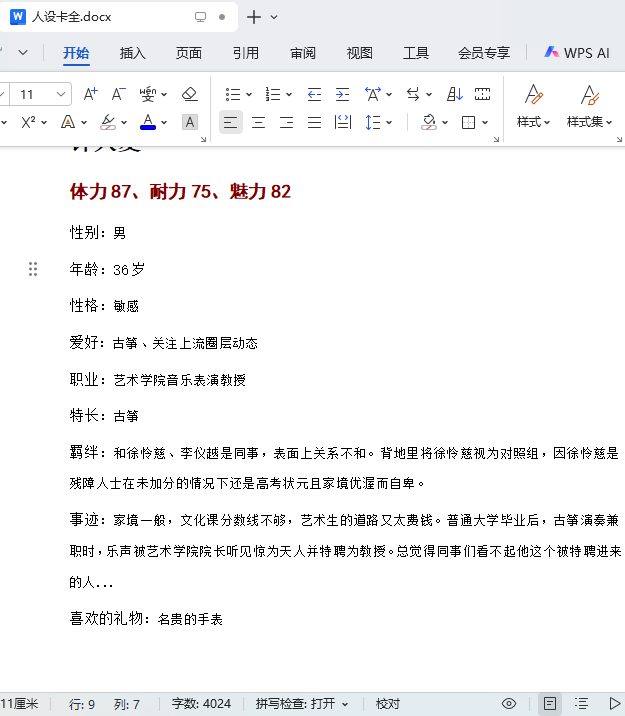Click the center alignment icon

258,122
